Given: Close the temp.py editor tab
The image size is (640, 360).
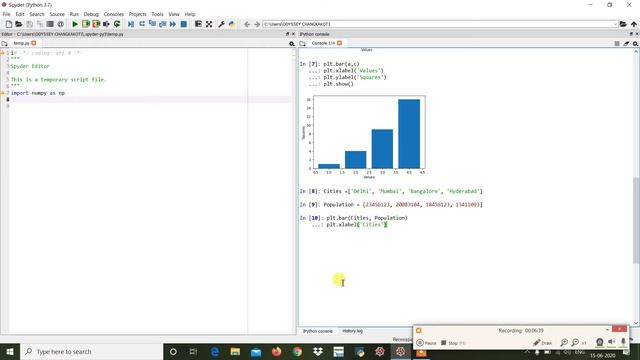Looking at the screenshot, I should (x=34, y=43).
